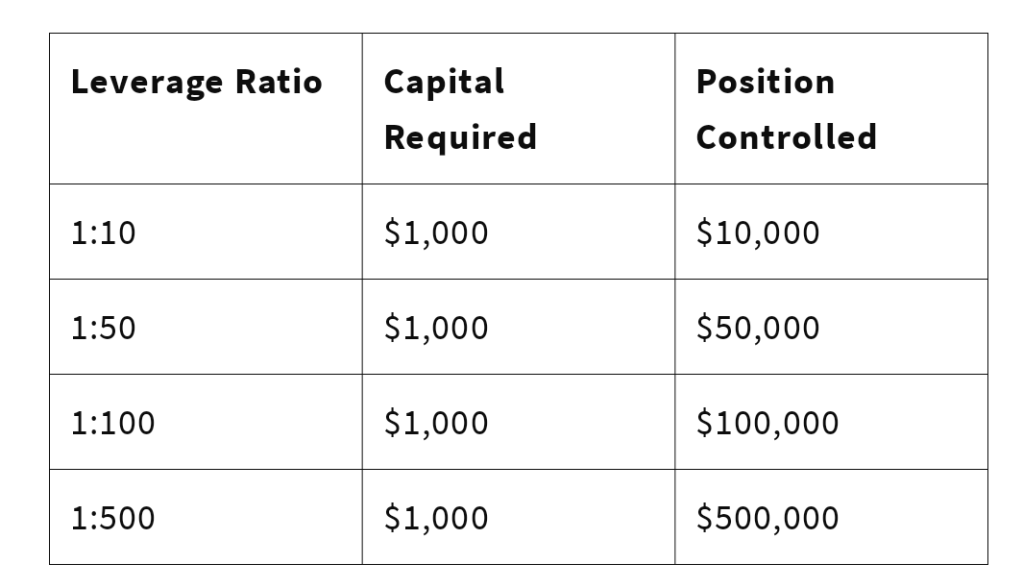Viewport: 1023px width, 588px height.
Task: Select the $50,000 position controlled cell
Action: coord(757,327)
